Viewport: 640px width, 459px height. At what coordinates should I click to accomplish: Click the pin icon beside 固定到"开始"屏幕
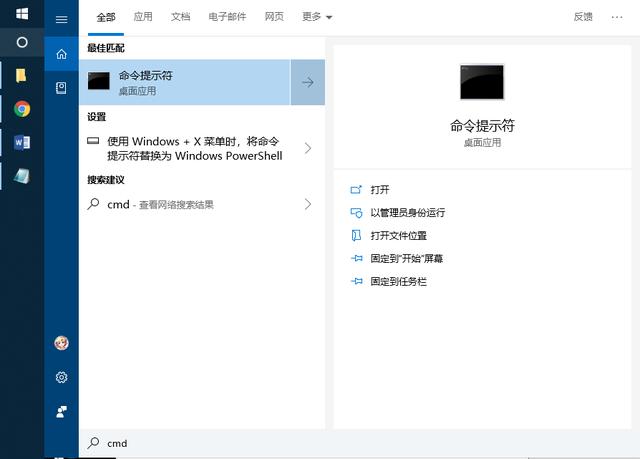pyautogui.click(x=356, y=258)
